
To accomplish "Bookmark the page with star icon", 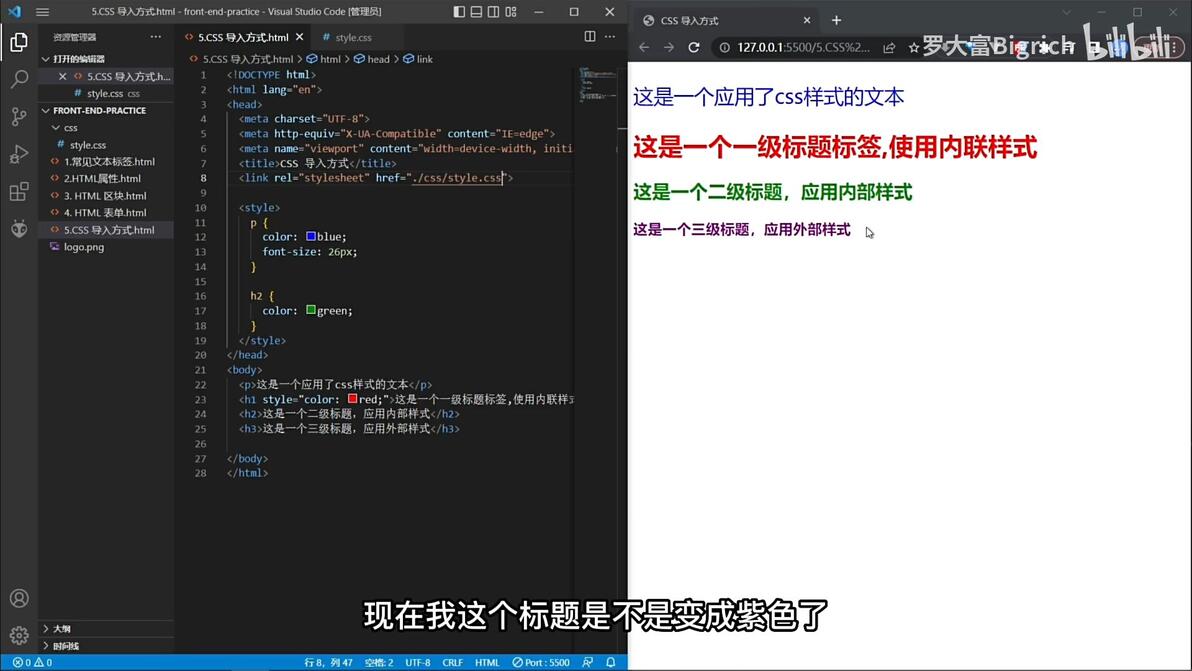I will (914, 48).
